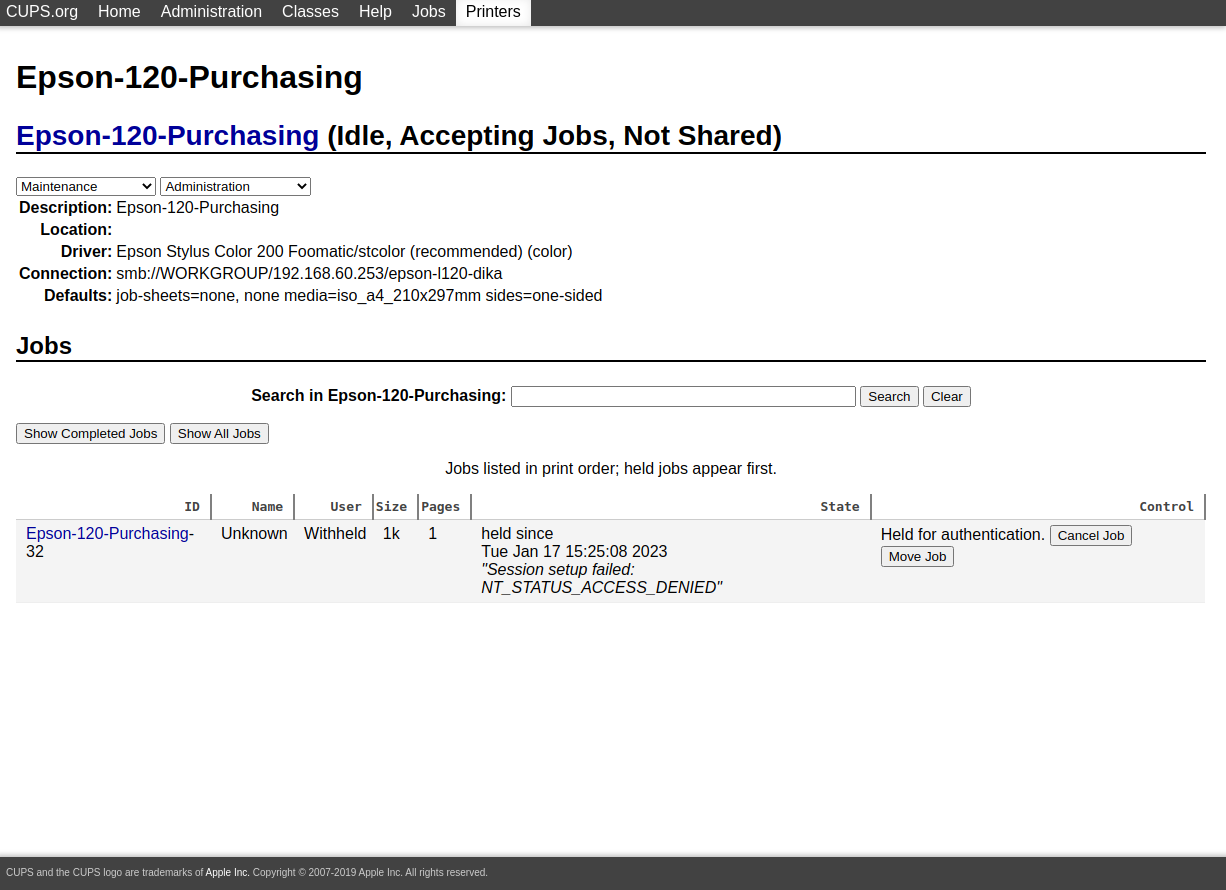Click the 'Jobs' section heading
Viewport: 1226px width, 890px height.
tap(44, 346)
